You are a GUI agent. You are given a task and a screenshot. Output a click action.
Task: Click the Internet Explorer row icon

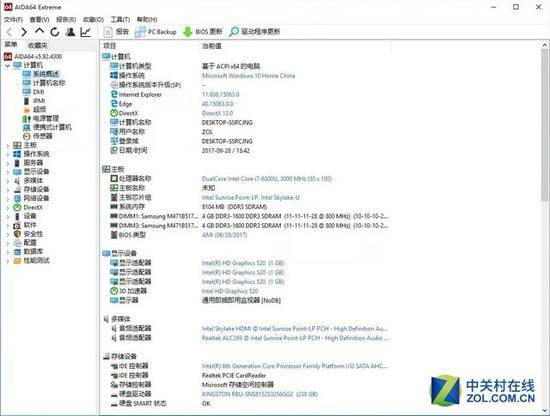click(x=114, y=94)
